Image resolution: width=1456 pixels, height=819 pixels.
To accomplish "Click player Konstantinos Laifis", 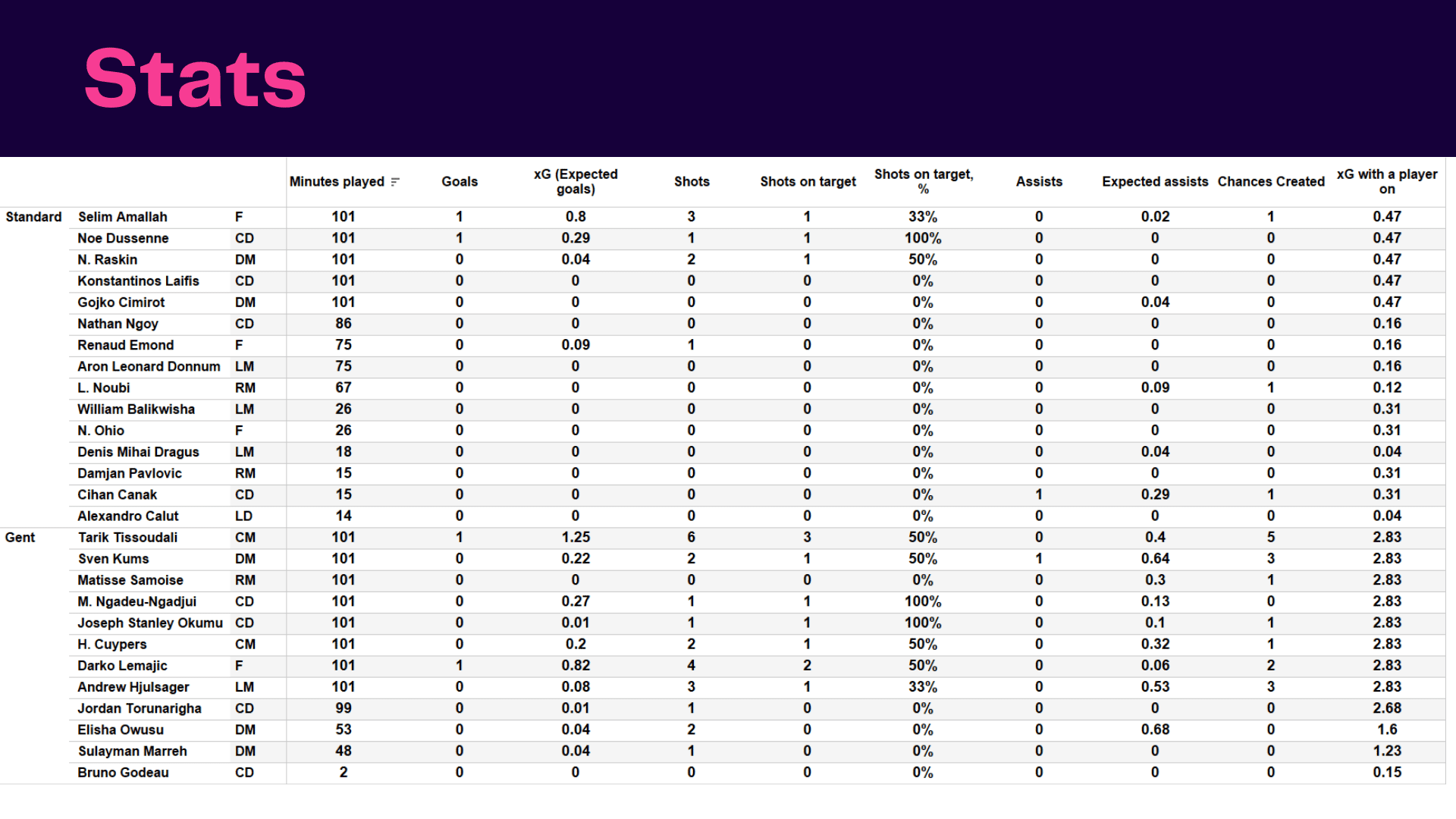I will point(138,281).
